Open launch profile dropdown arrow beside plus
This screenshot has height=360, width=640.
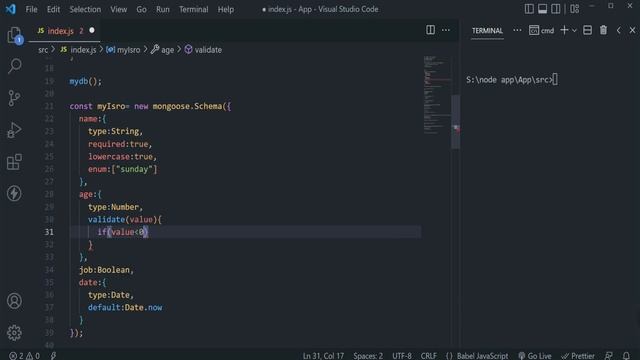pos(574,31)
